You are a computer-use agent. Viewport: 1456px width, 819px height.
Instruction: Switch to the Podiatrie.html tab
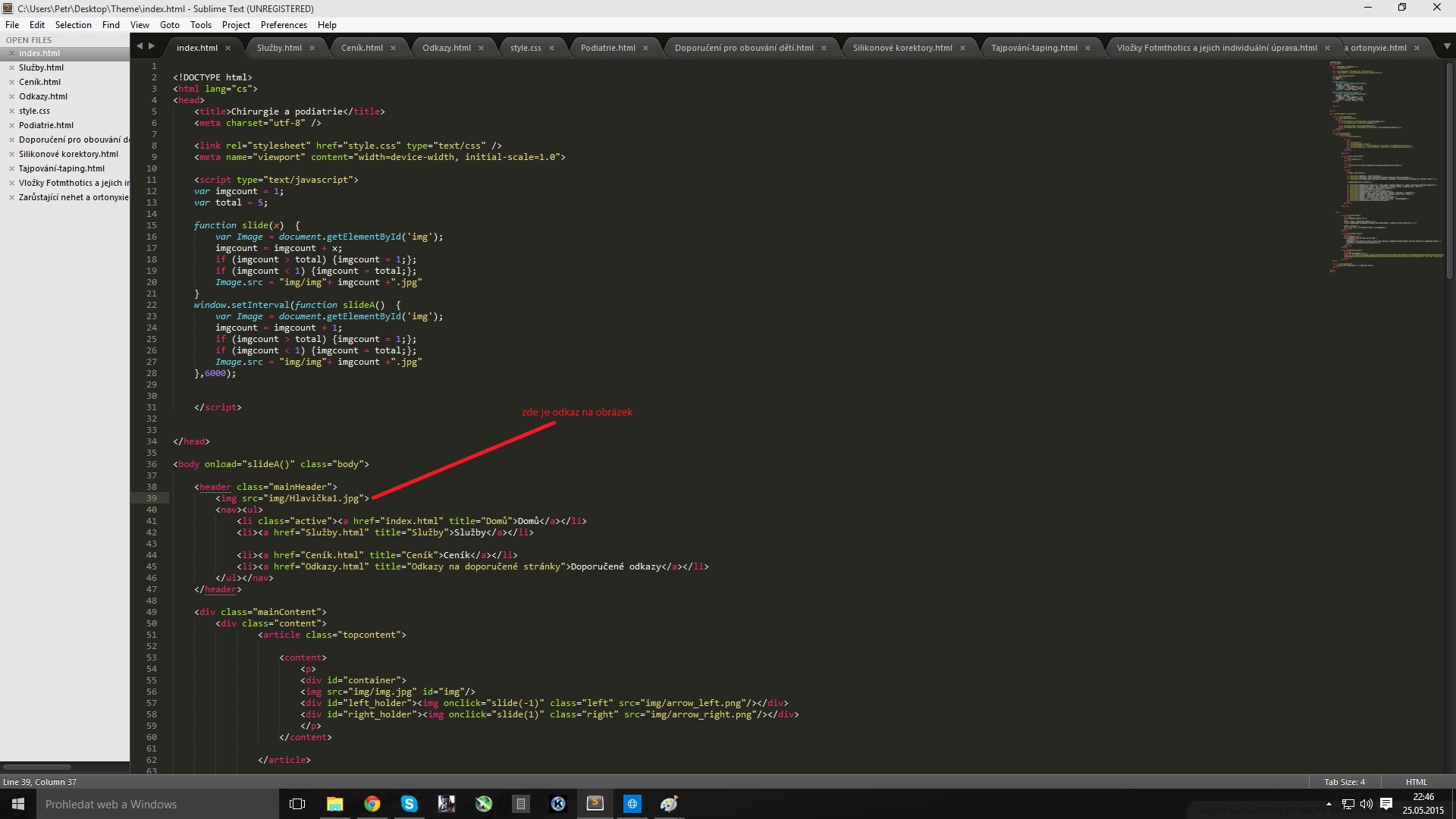pos(607,48)
